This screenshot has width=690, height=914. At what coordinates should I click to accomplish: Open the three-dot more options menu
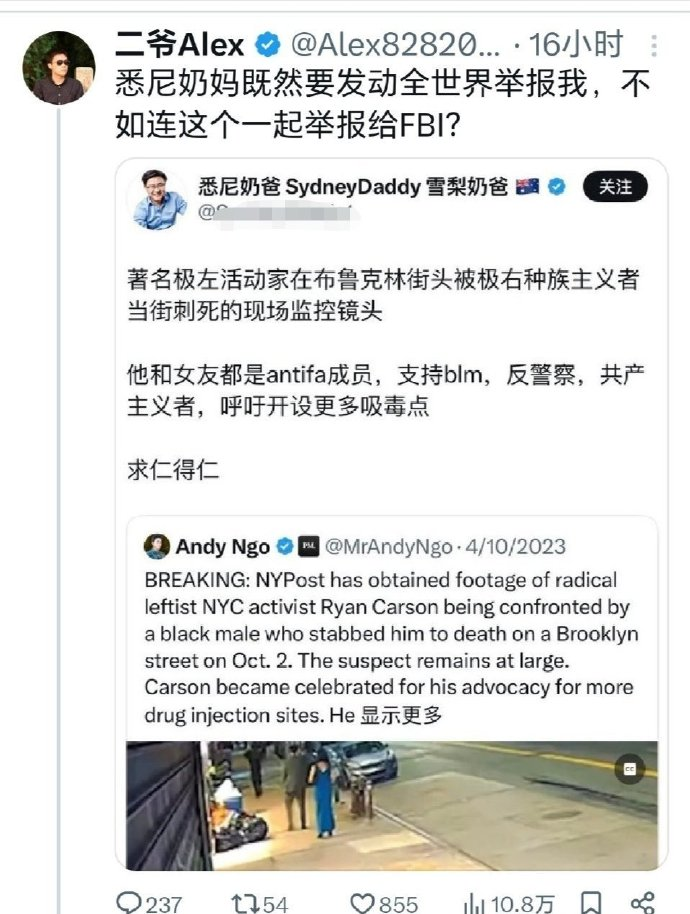(654, 45)
